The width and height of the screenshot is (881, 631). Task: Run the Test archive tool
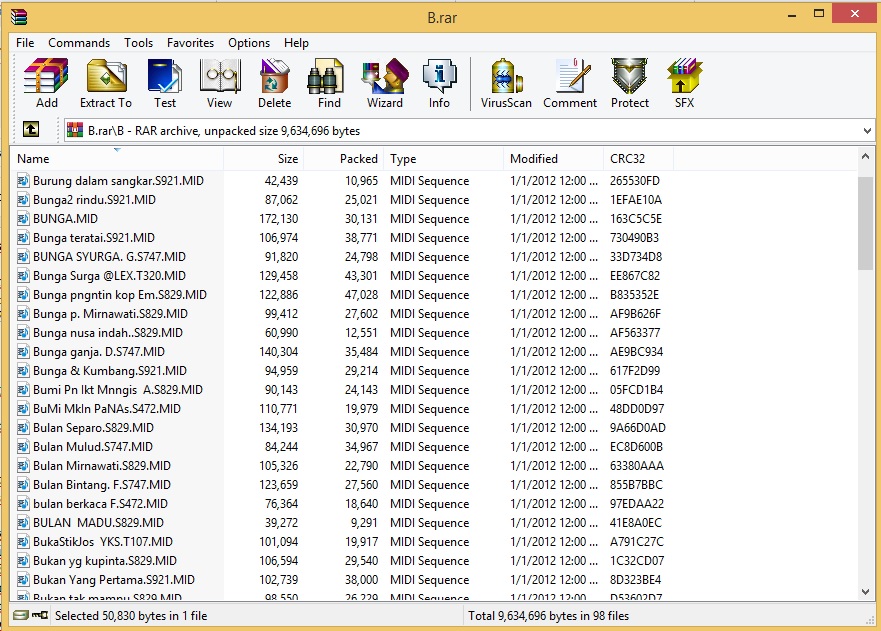coord(165,83)
